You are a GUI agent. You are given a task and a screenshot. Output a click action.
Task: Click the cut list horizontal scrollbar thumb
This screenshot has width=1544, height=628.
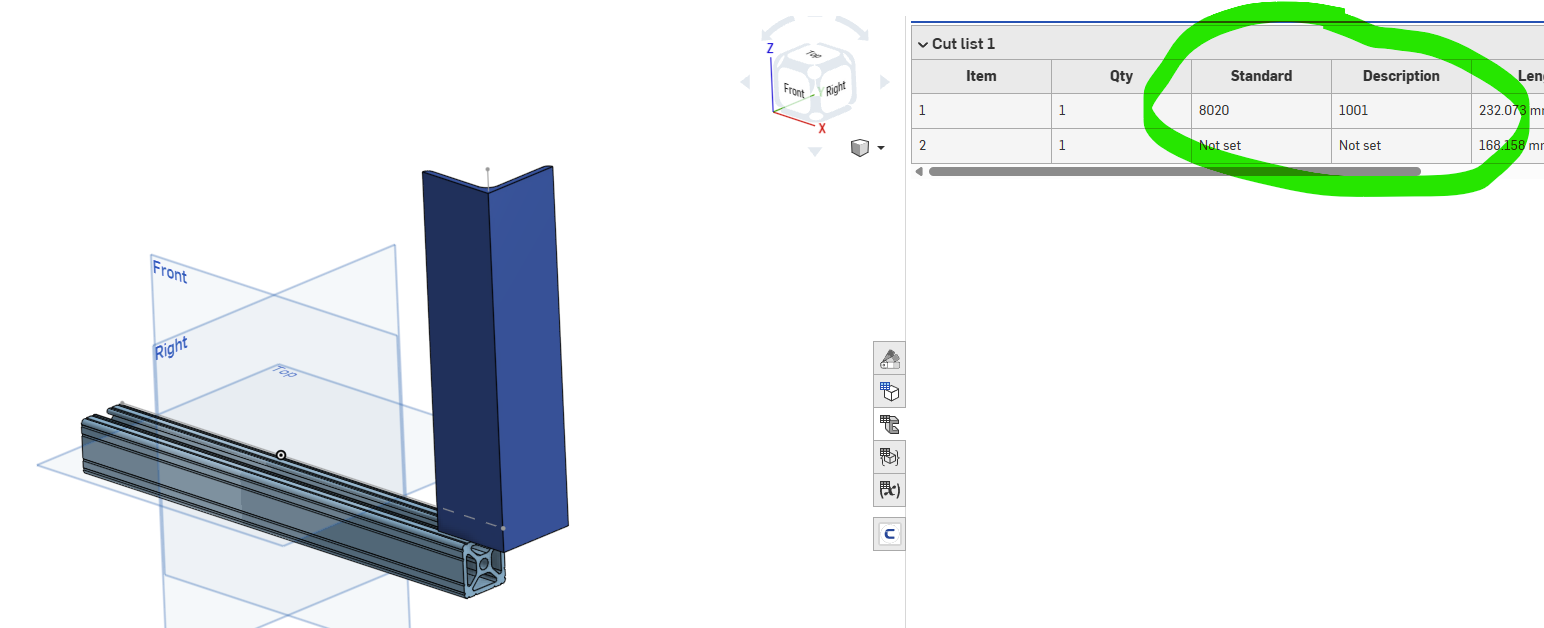1174,171
